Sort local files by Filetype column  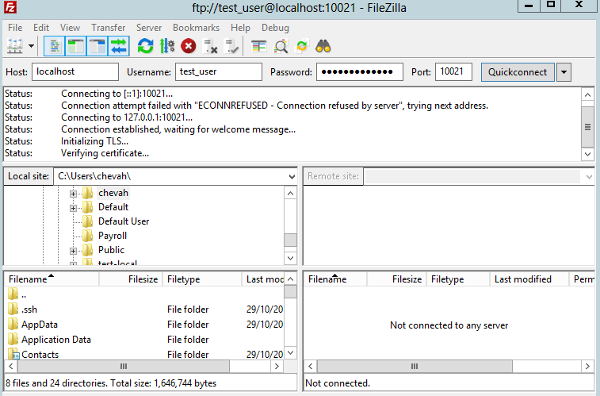point(202,279)
